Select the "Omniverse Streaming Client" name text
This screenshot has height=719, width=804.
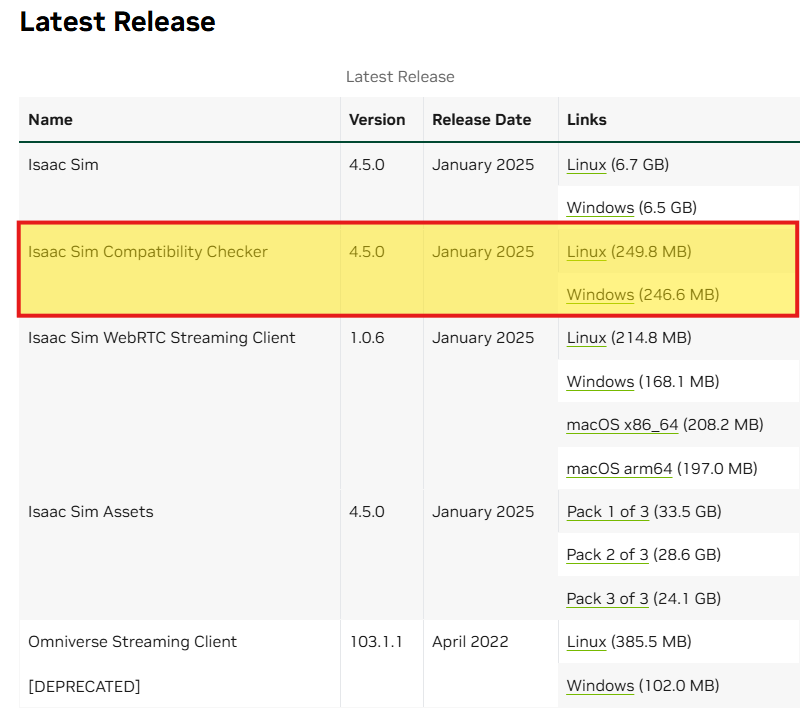(132, 642)
